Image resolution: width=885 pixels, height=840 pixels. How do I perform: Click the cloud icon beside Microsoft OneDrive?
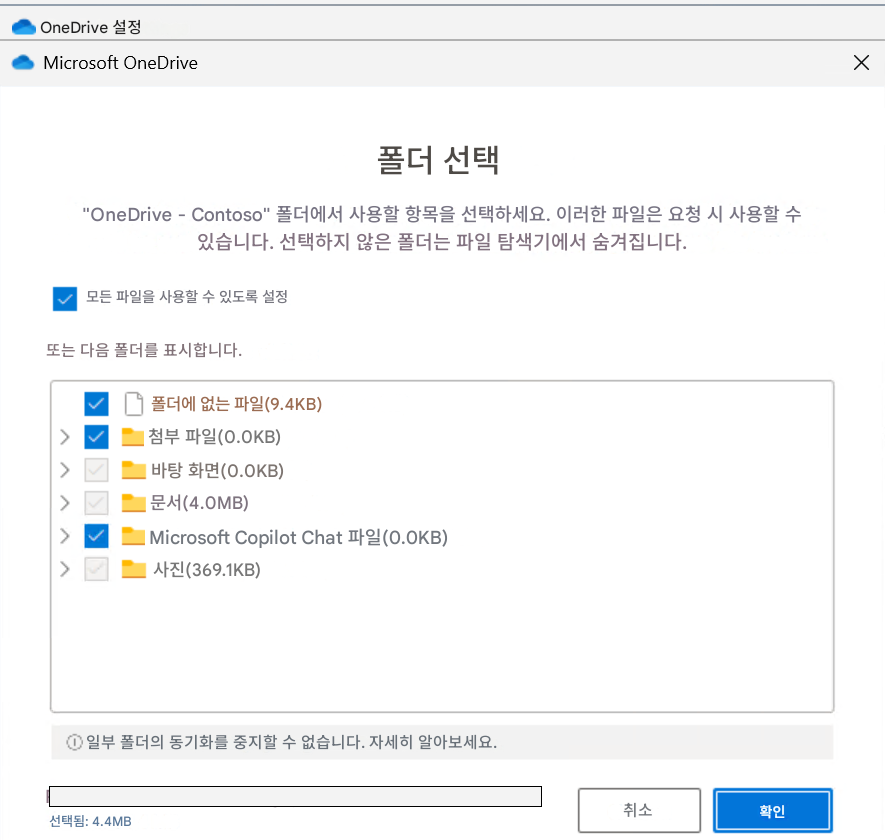pos(23,62)
